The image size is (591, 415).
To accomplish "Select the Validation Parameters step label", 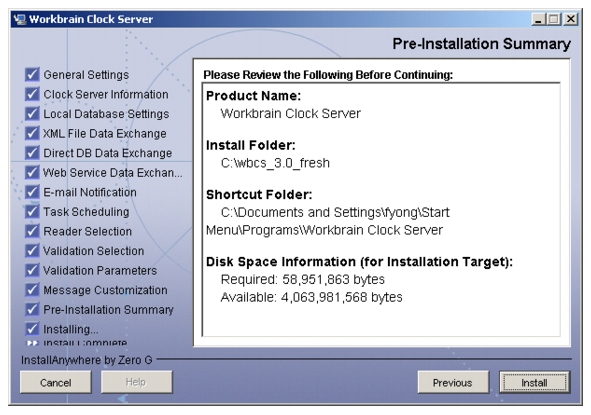I will (100, 271).
